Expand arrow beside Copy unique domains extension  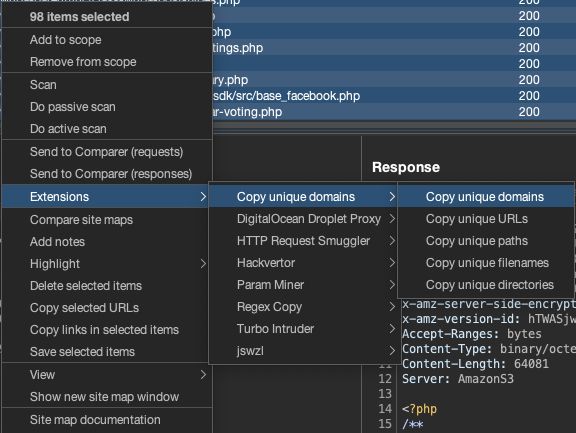[x=392, y=196]
